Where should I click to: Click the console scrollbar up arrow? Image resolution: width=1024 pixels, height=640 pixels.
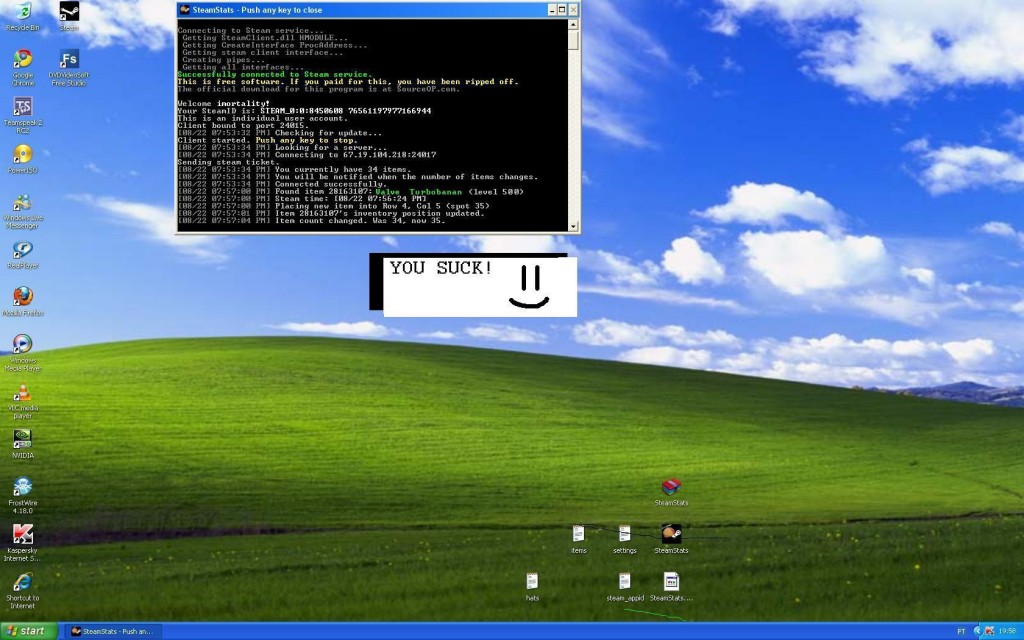tap(573, 25)
